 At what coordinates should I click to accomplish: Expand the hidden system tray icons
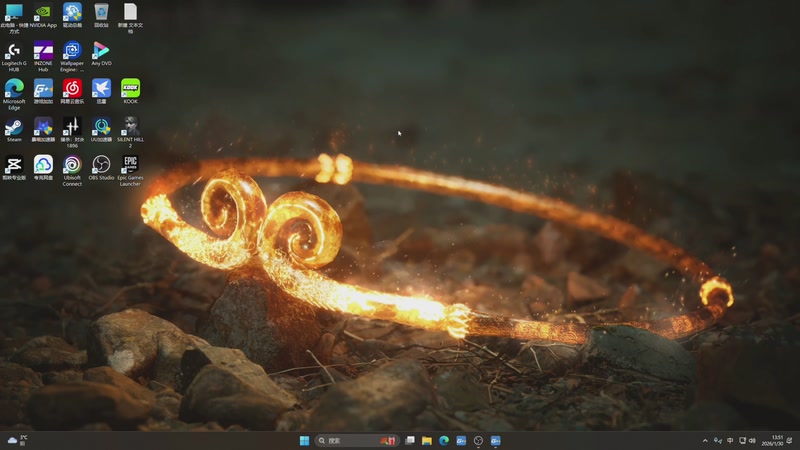[705, 440]
